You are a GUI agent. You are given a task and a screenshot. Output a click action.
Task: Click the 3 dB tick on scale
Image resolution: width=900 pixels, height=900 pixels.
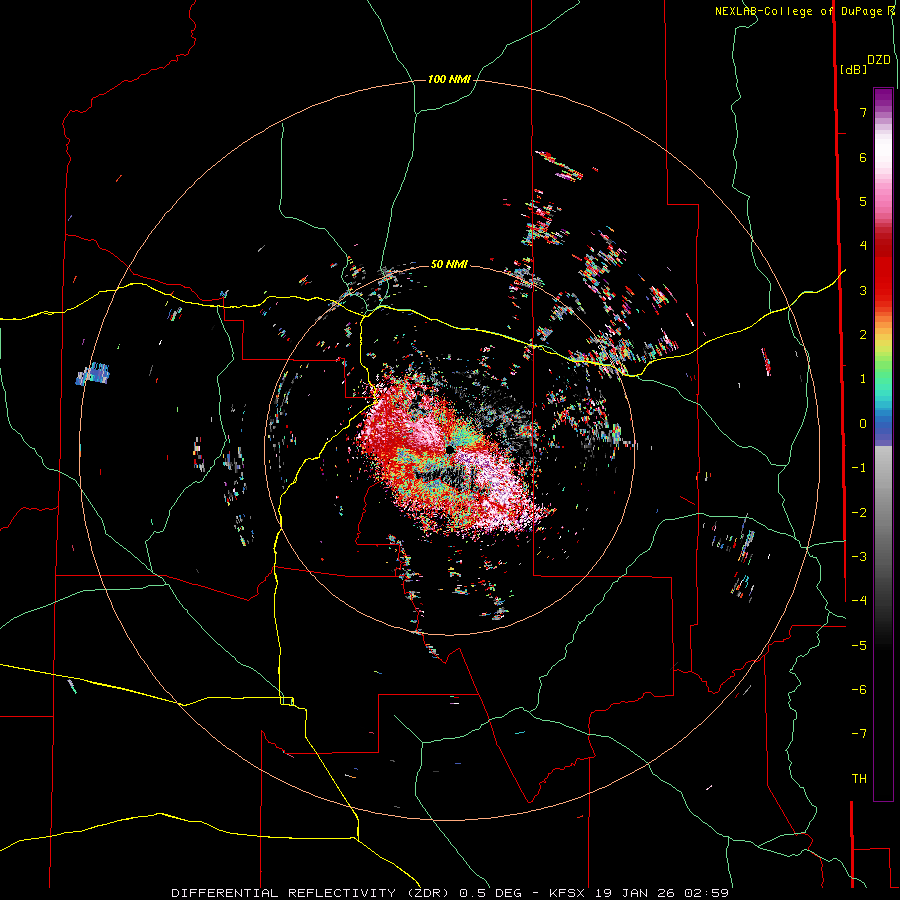[x=863, y=290]
